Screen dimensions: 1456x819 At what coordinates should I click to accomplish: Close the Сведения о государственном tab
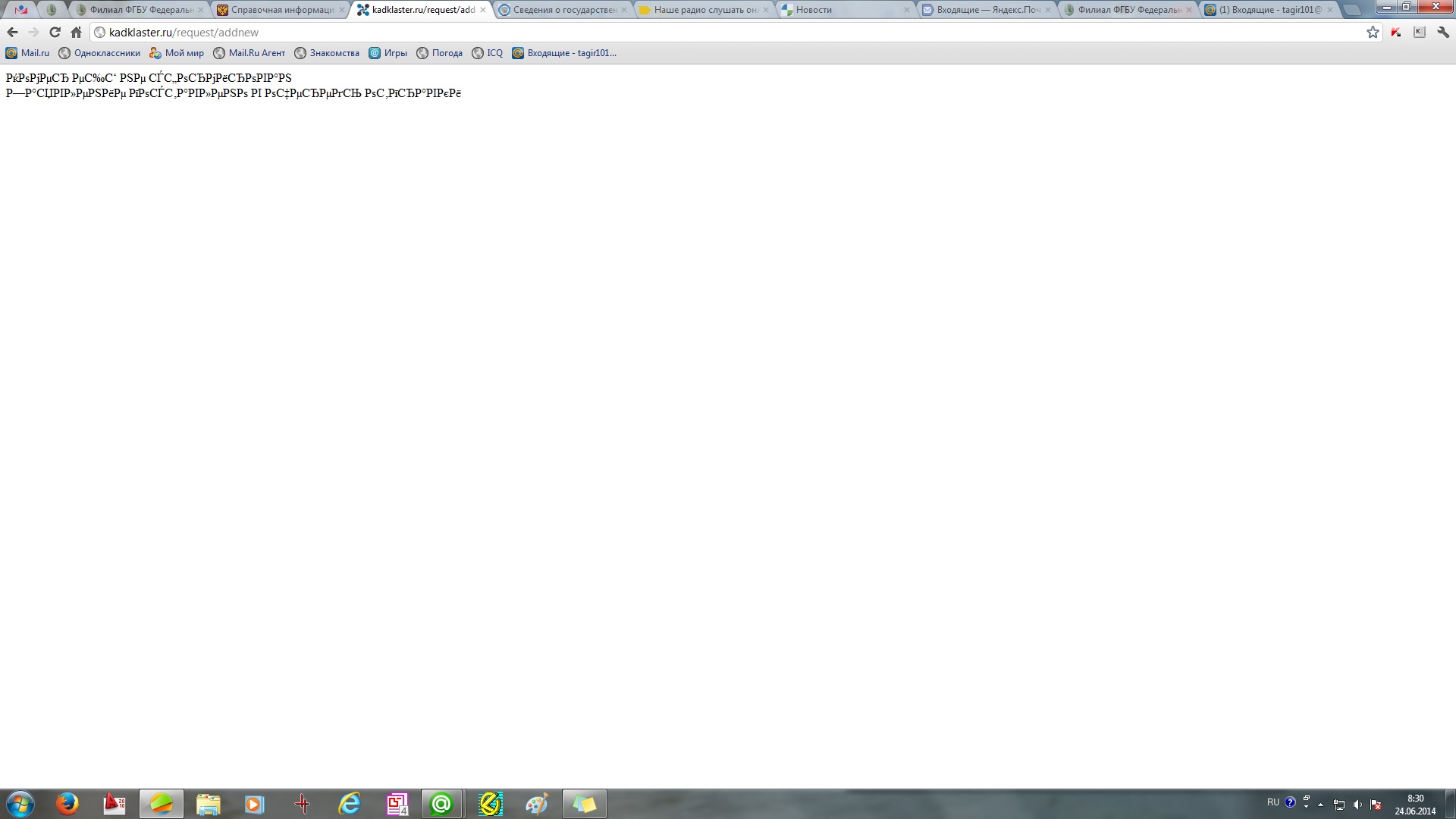click(624, 10)
